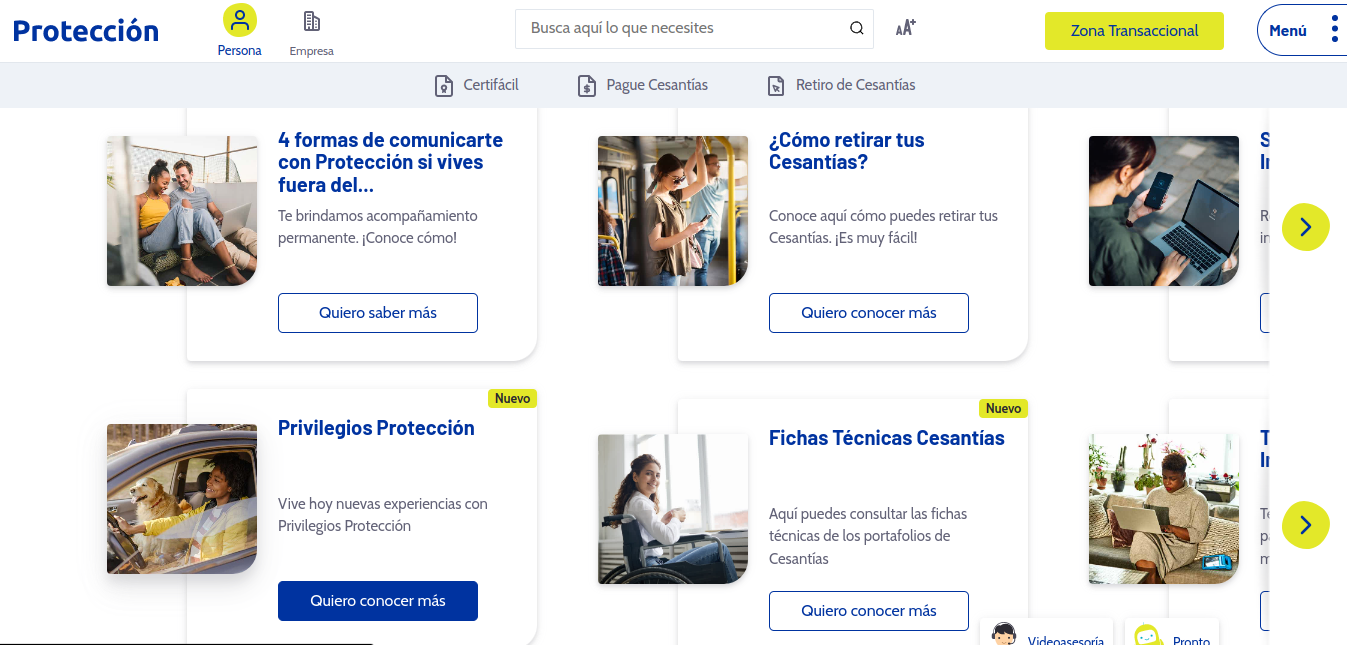Click the Retiro de Cesantías icon
This screenshot has width=1347, height=645.
pos(775,85)
